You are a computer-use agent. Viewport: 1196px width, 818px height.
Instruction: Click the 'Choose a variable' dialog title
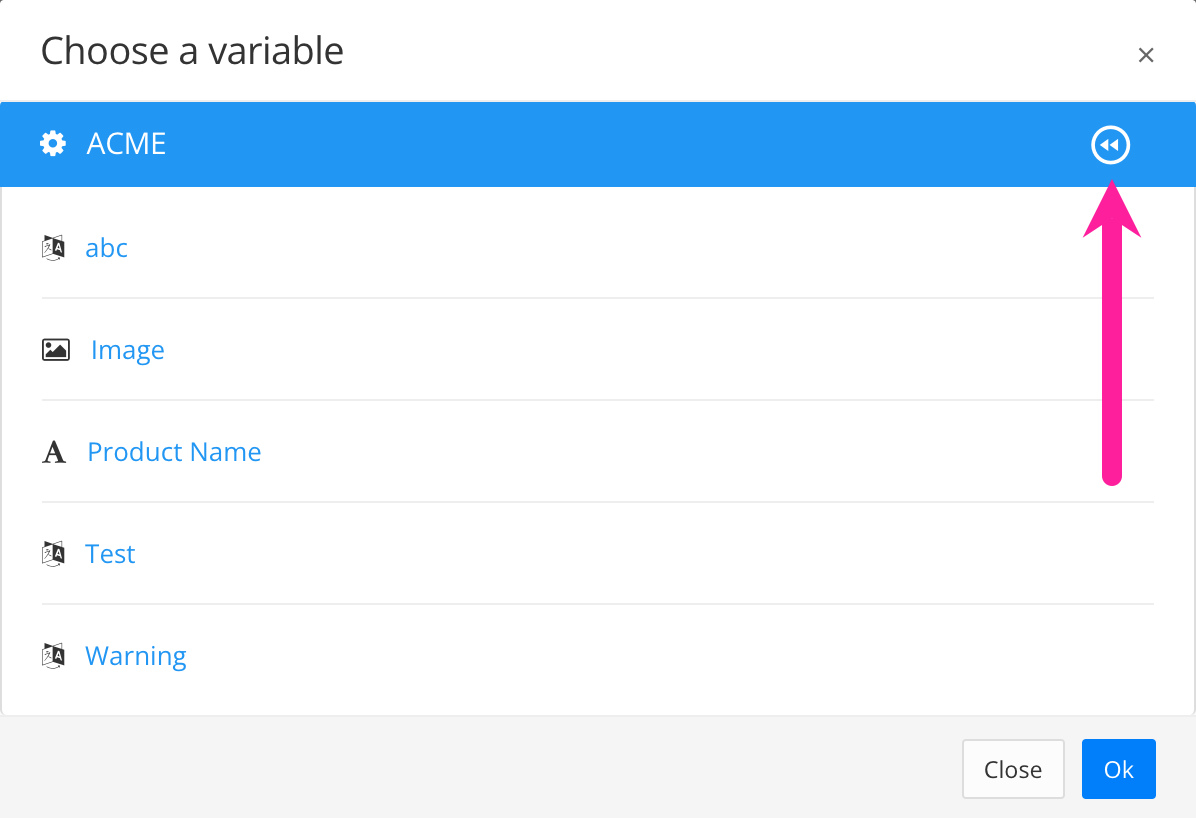pyautogui.click(x=192, y=51)
